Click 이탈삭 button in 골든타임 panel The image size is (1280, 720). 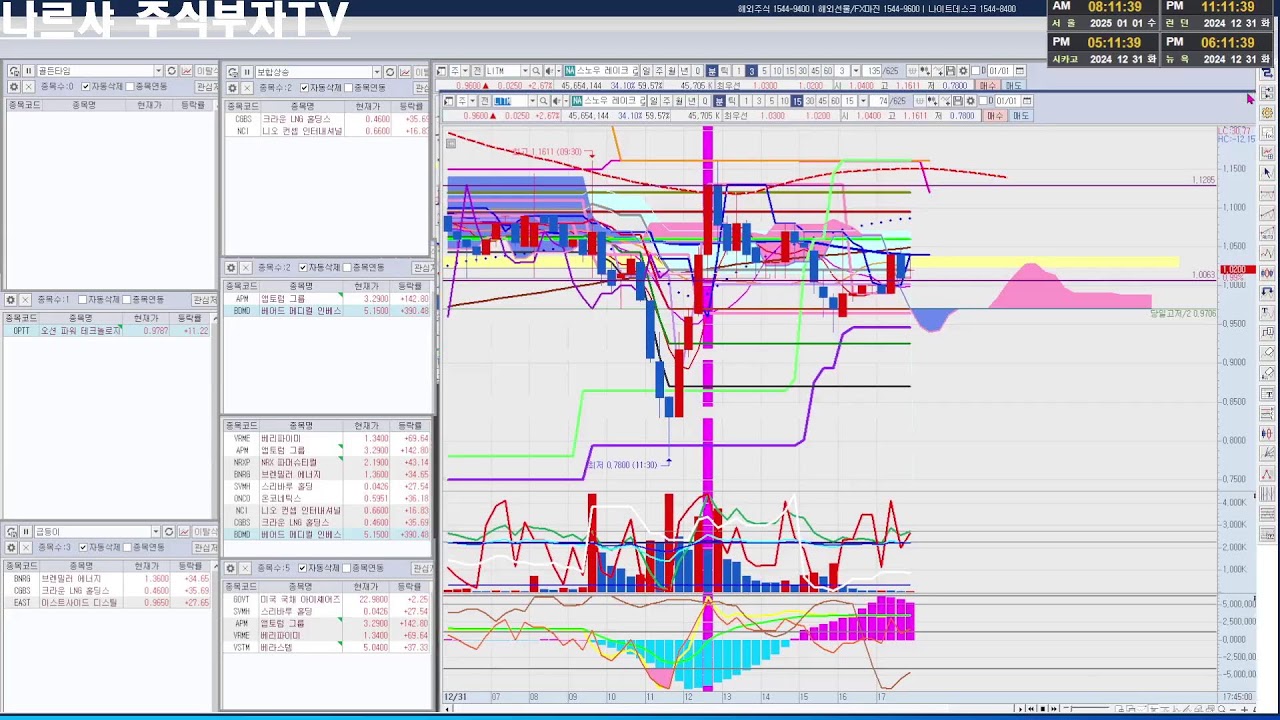[206, 71]
